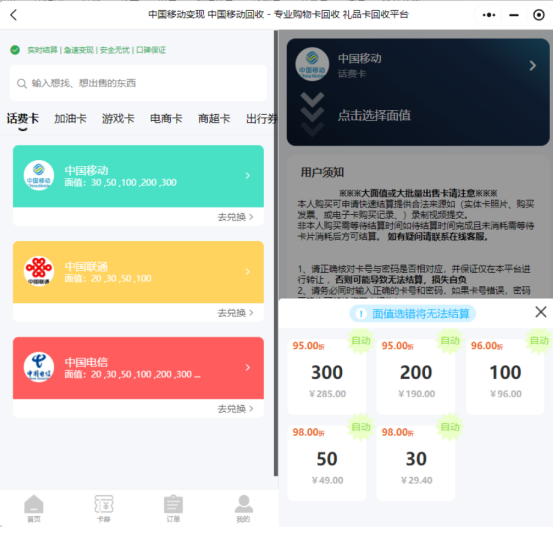Viewport: 554px width, 535px height.
Task: Switch to the 加油卡 tab
Action: (70, 119)
